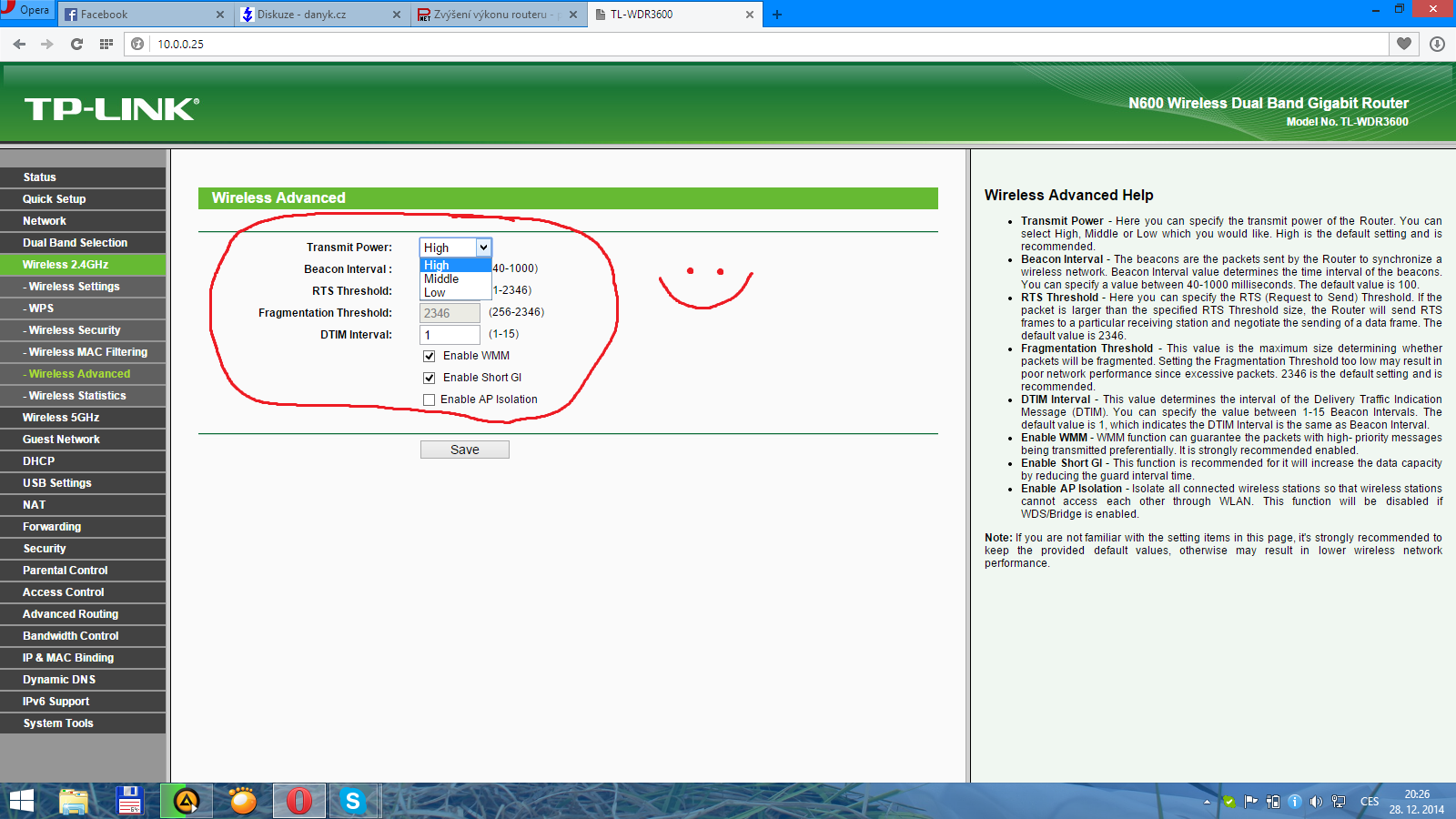
Task: Switch to the Diskuze - danyk.cz tab
Action: pyautogui.click(x=320, y=15)
